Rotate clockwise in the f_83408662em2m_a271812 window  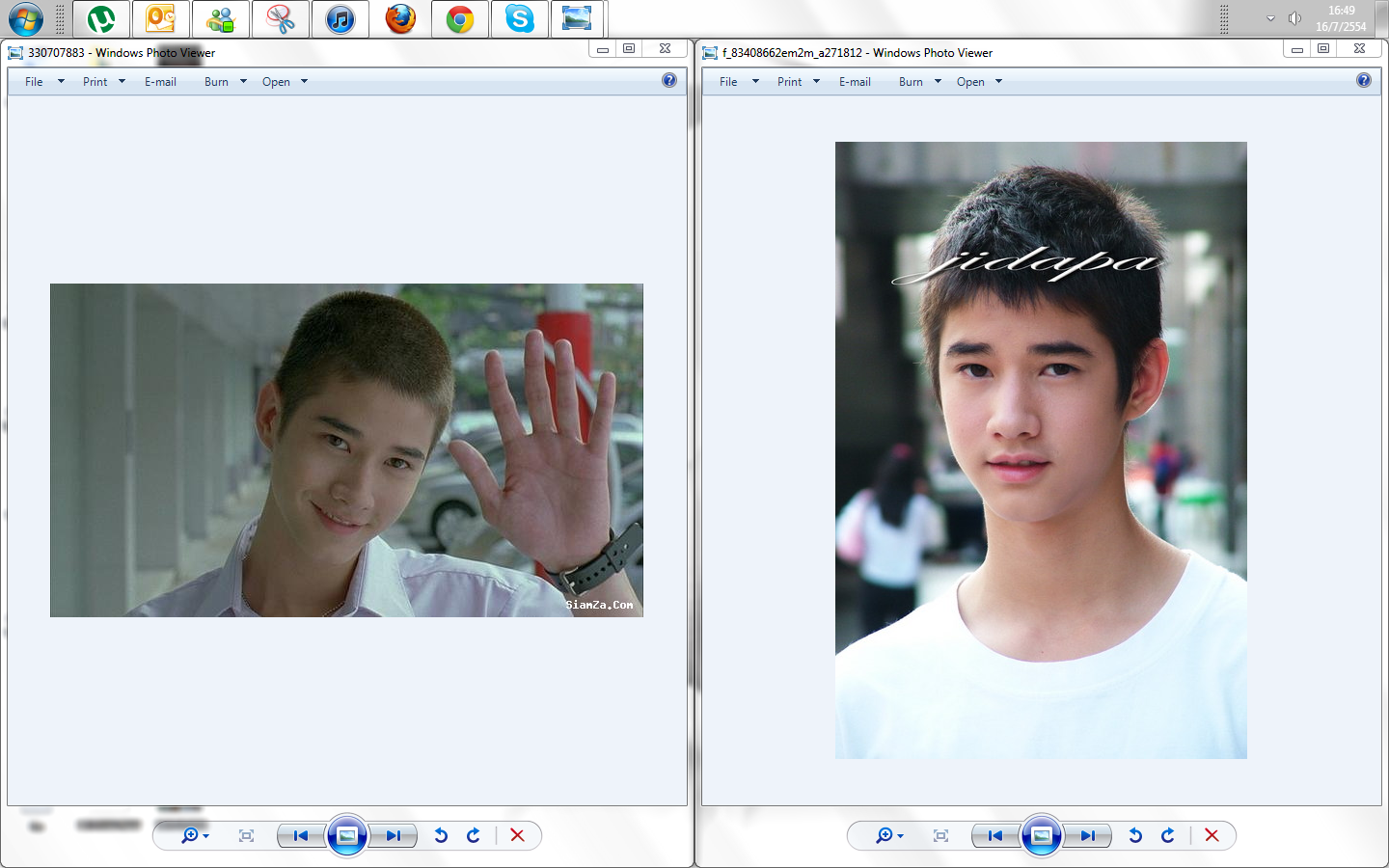point(1168,835)
